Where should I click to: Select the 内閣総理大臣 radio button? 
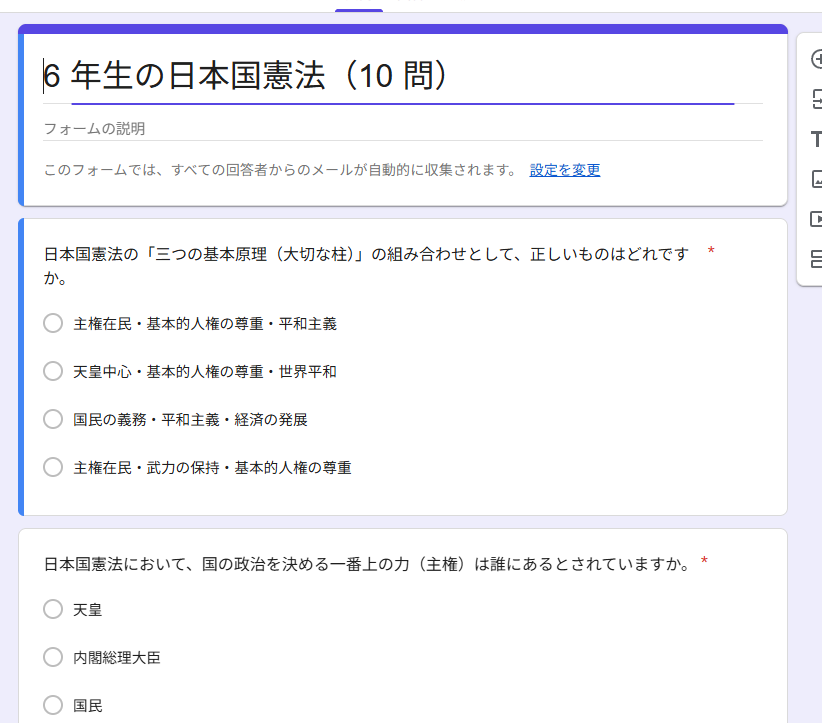click(53, 657)
